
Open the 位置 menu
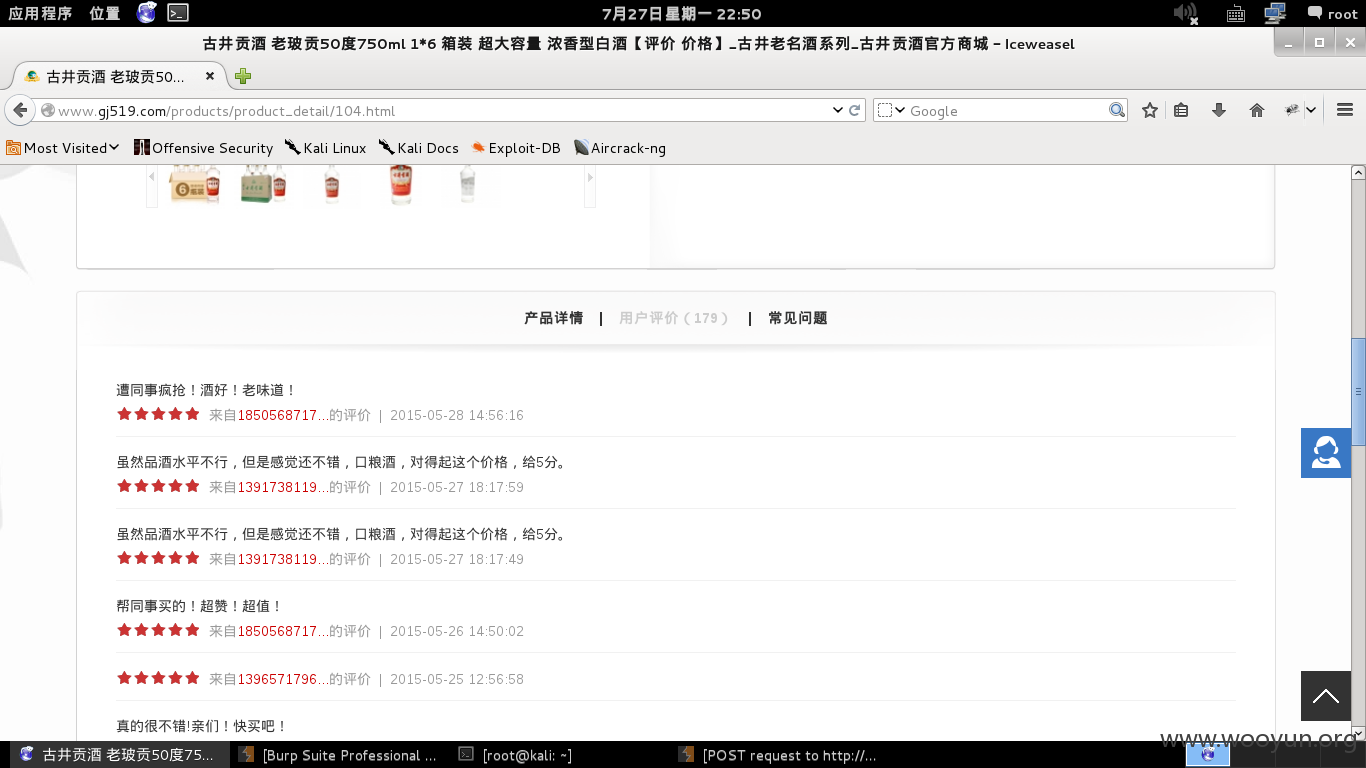[105, 13]
